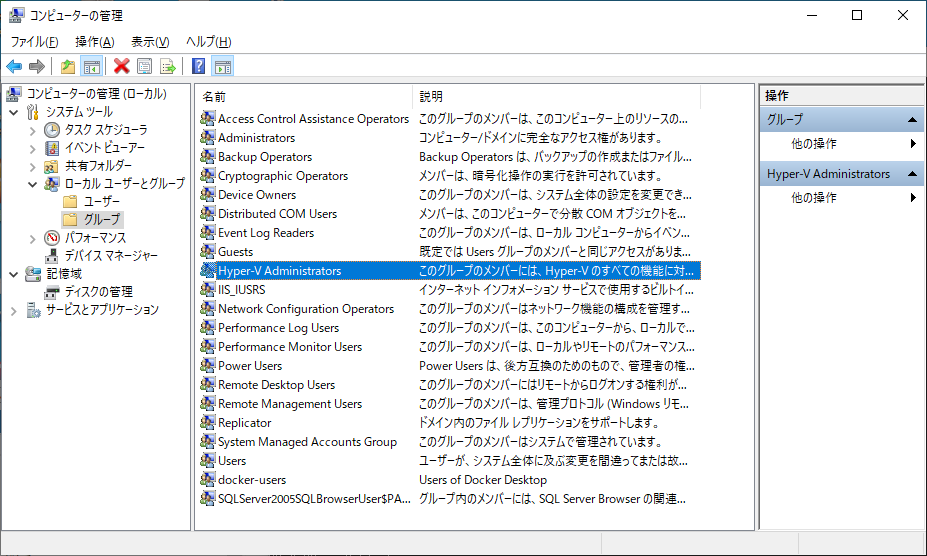The width and height of the screenshot is (927, 556).
Task: Select the System Managed Accounts Group row
Action: point(449,442)
